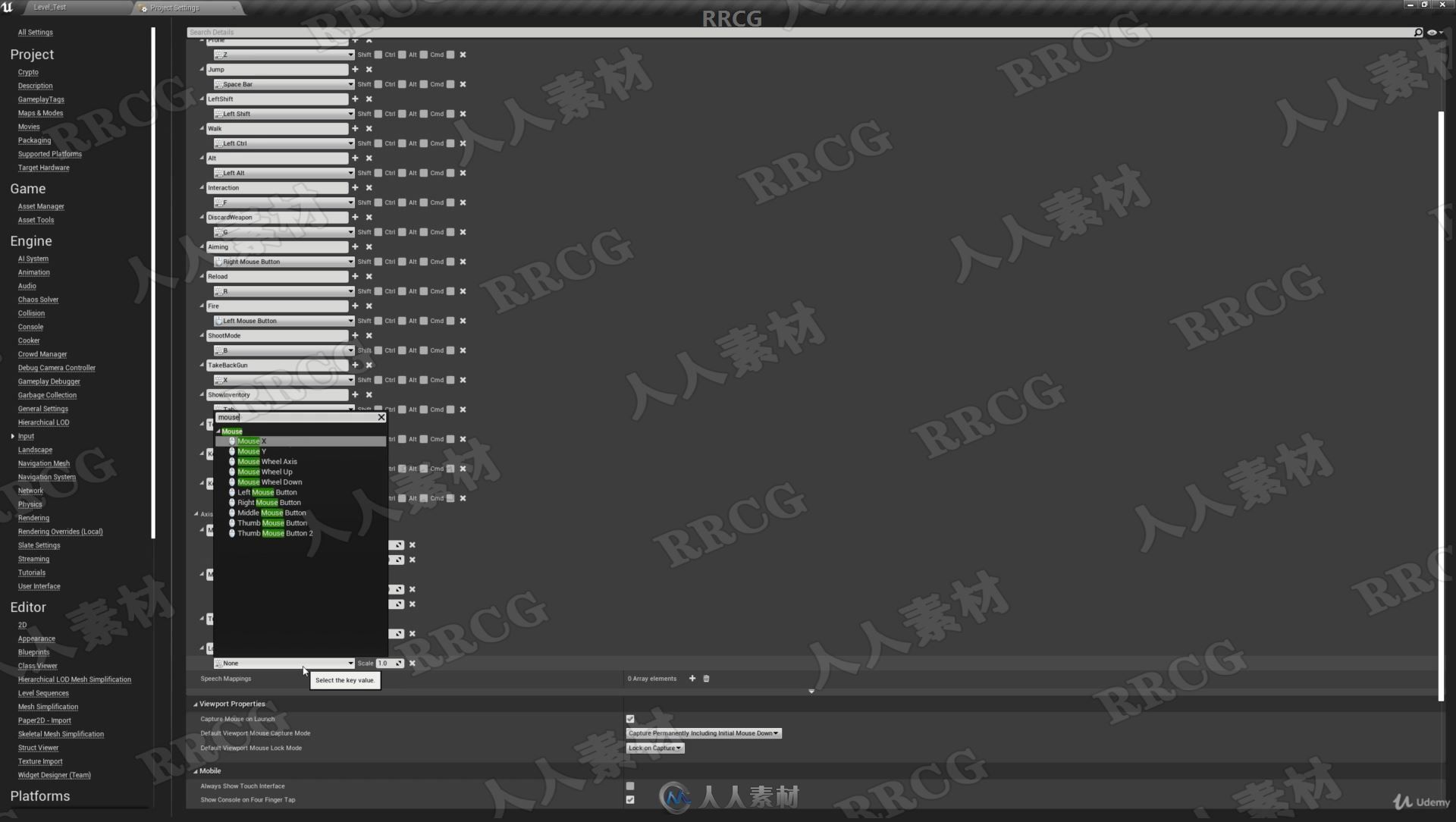Enable Shift modifier for Left Mouse Button binding
Viewport: 1456px width, 822px height.
coord(378,321)
